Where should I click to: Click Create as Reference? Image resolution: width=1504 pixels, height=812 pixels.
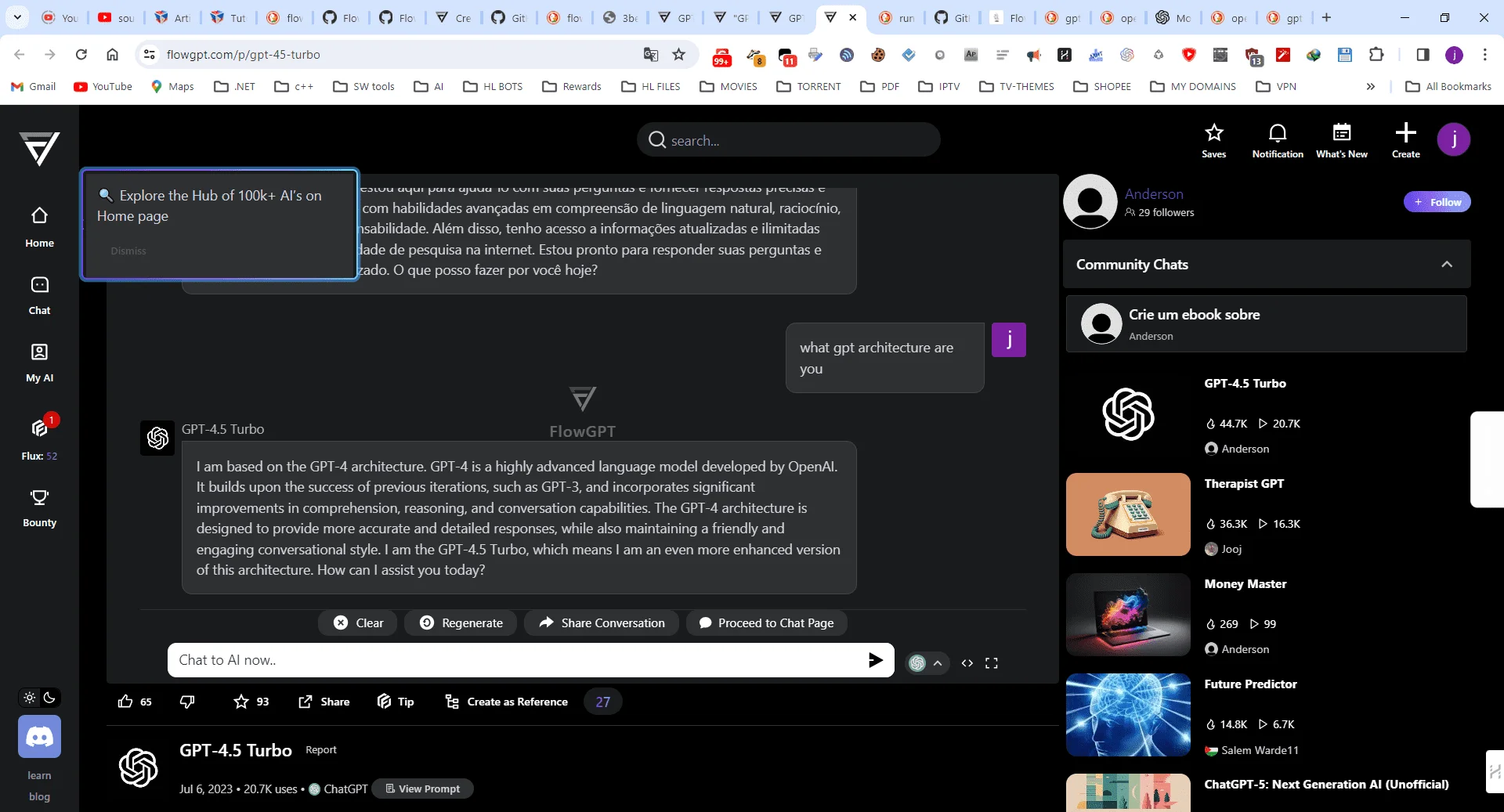click(506, 702)
